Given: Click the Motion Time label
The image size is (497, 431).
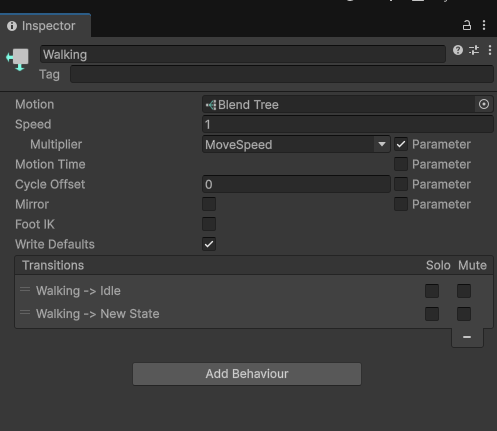Looking at the screenshot, I should tap(50, 164).
